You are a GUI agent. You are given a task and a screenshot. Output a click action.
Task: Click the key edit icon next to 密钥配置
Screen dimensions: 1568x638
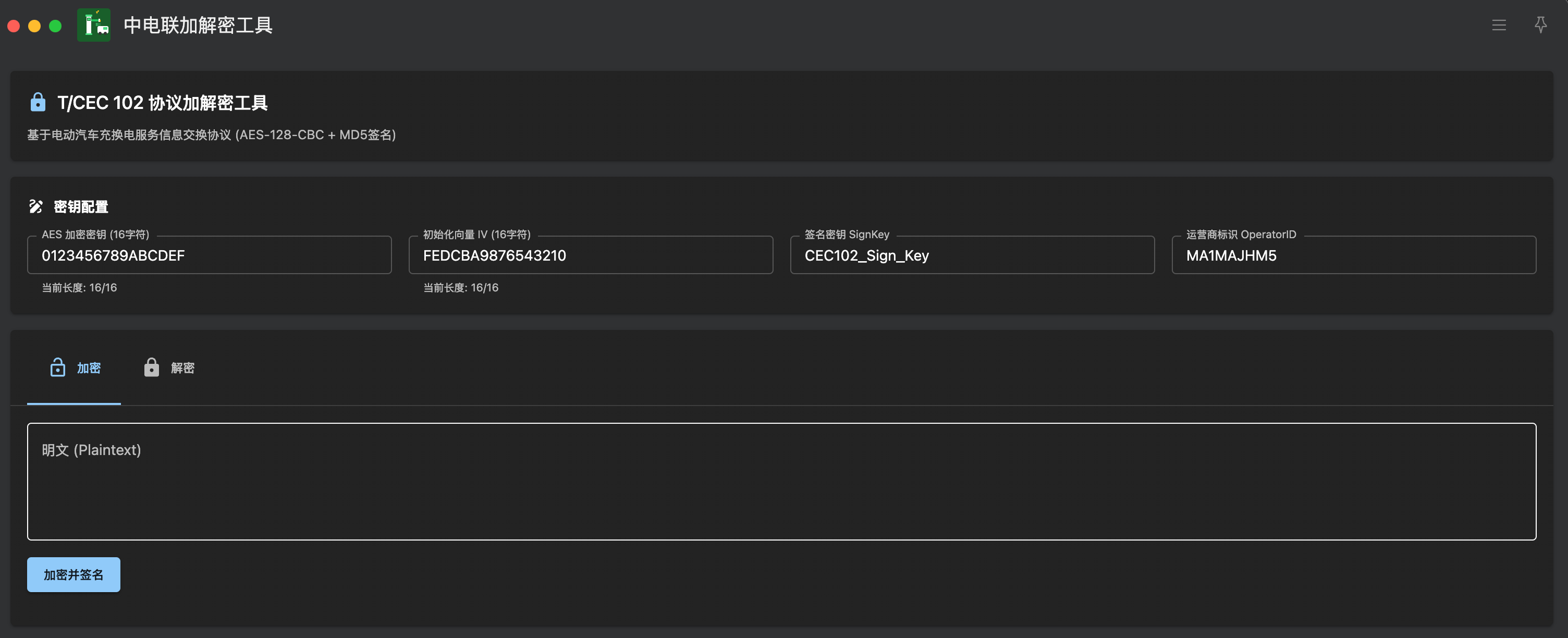(x=36, y=206)
